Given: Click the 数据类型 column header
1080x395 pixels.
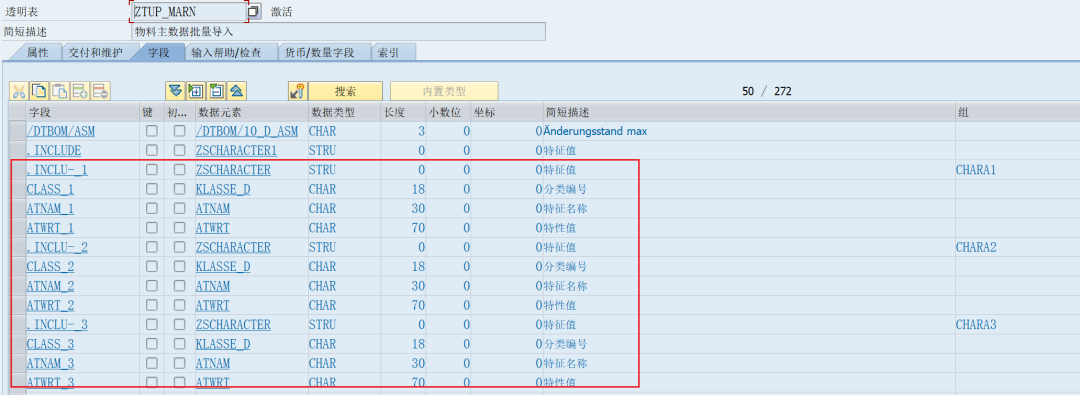Looking at the screenshot, I should (343, 112).
